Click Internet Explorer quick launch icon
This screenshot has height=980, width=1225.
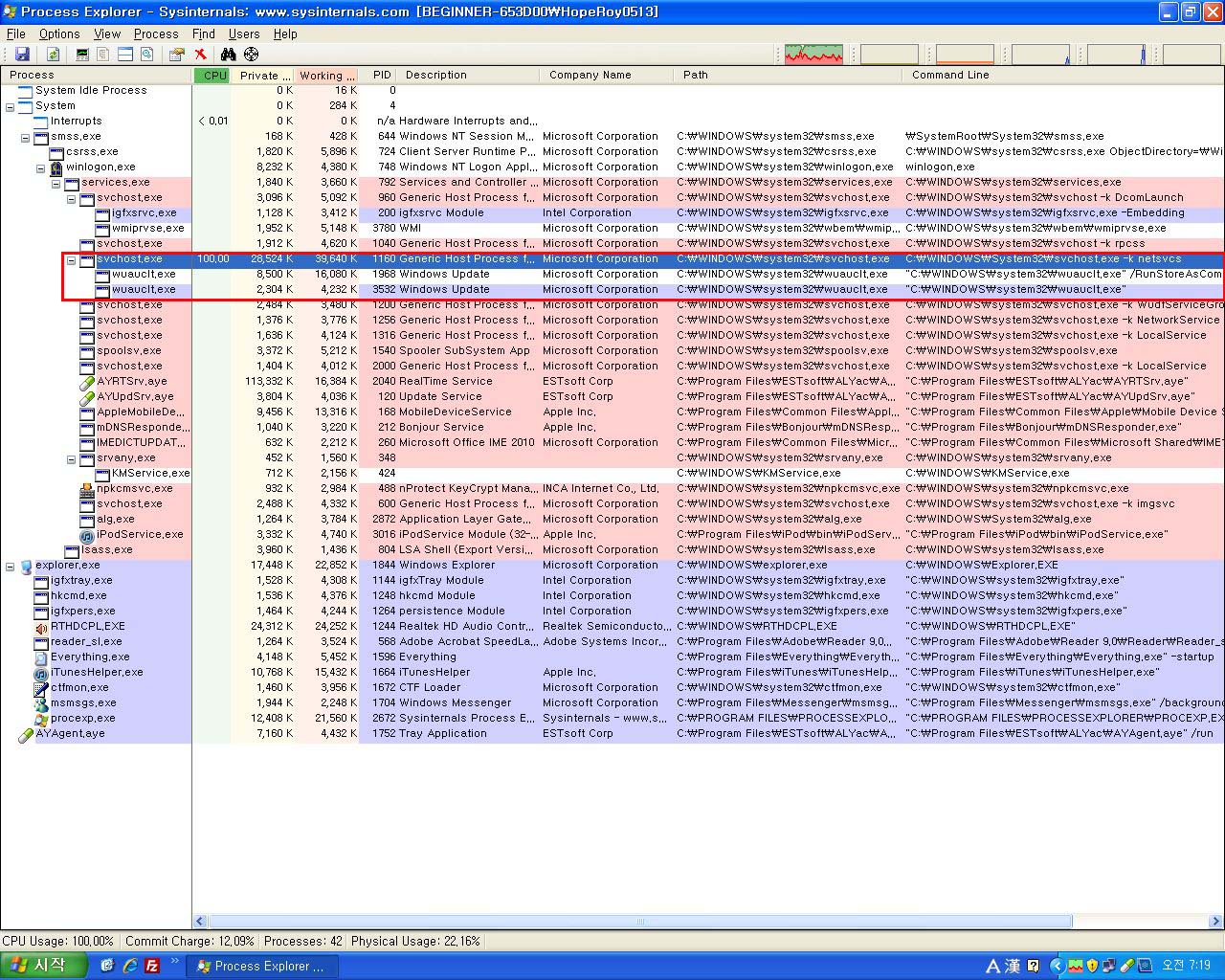[129, 966]
